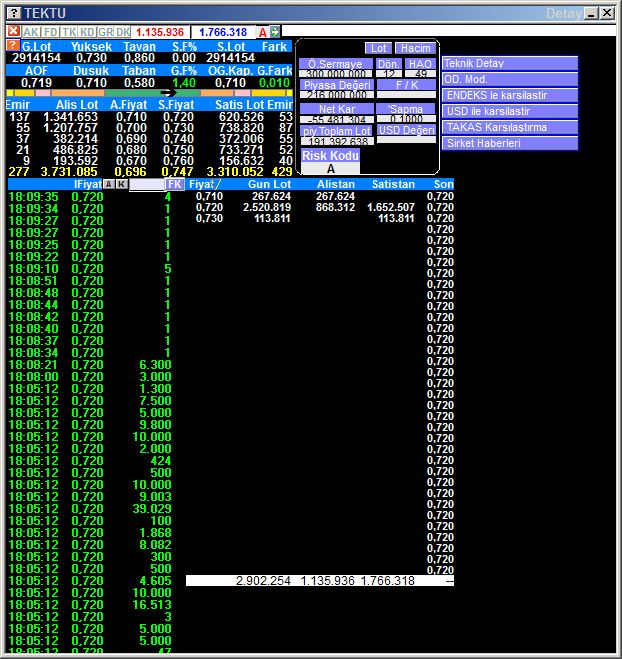
Task: Select the Lot tab
Action: coord(378,48)
